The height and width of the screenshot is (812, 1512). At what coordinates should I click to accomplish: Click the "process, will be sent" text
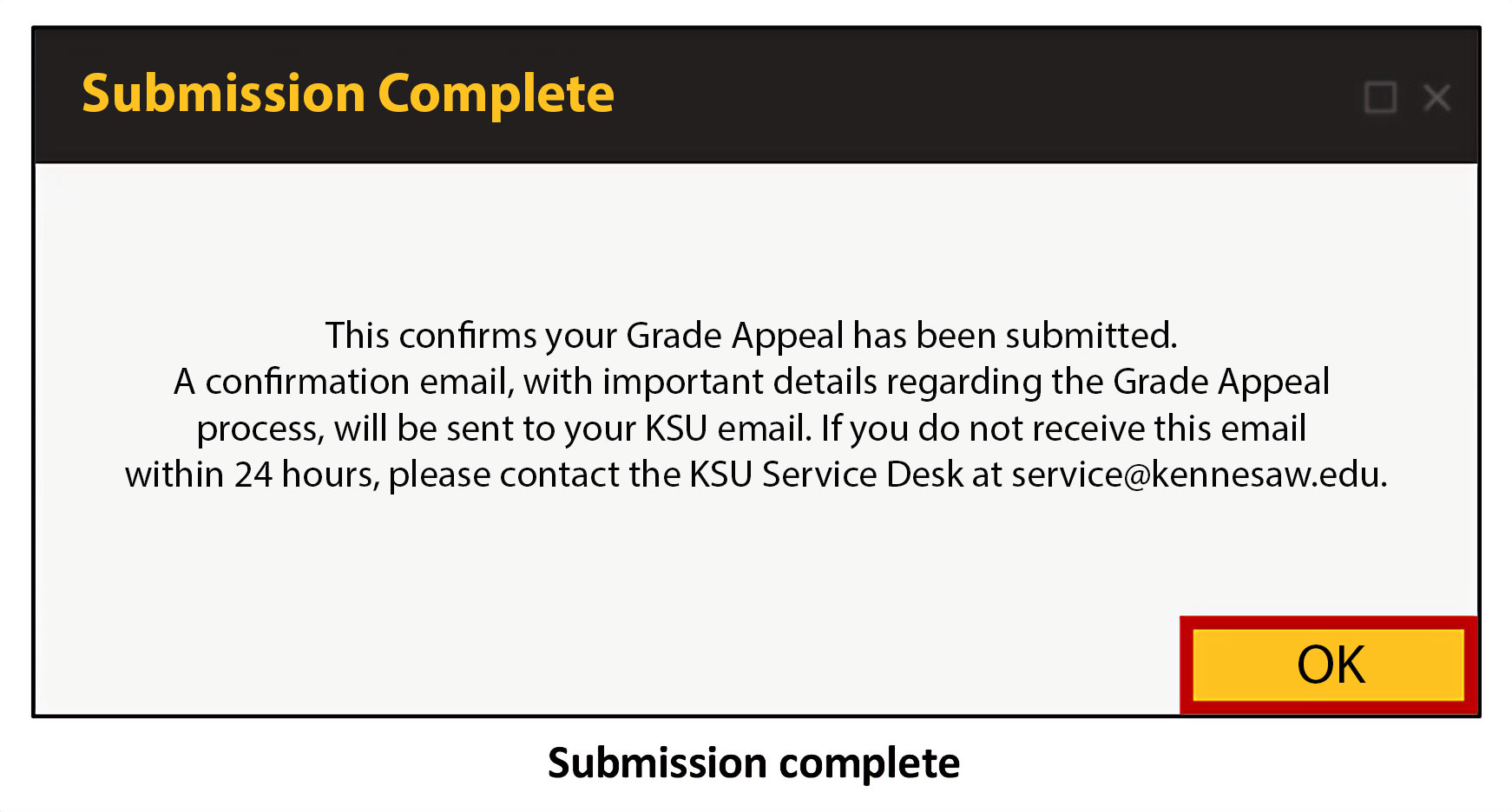[x=356, y=429]
